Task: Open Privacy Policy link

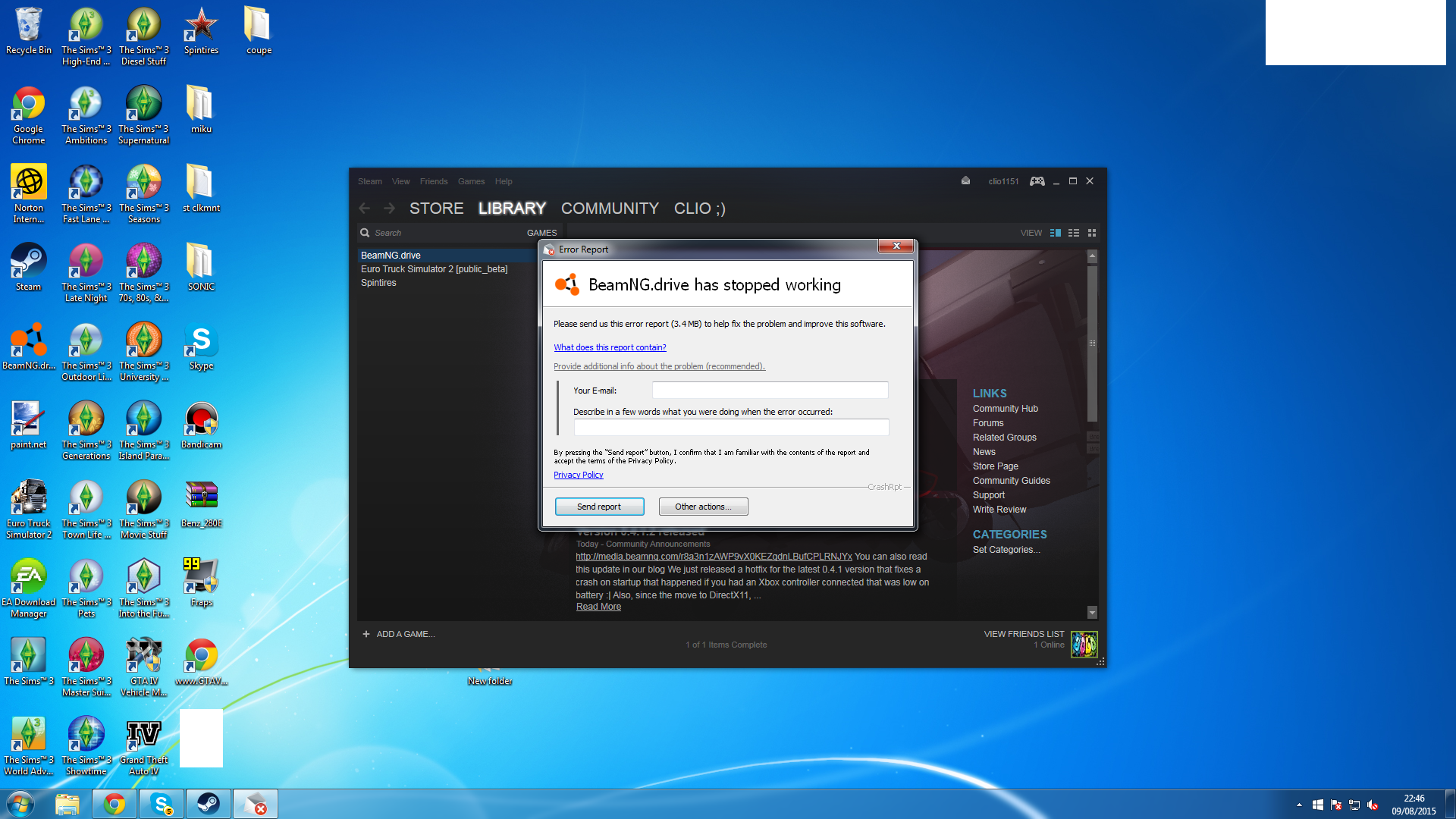Action: [578, 475]
